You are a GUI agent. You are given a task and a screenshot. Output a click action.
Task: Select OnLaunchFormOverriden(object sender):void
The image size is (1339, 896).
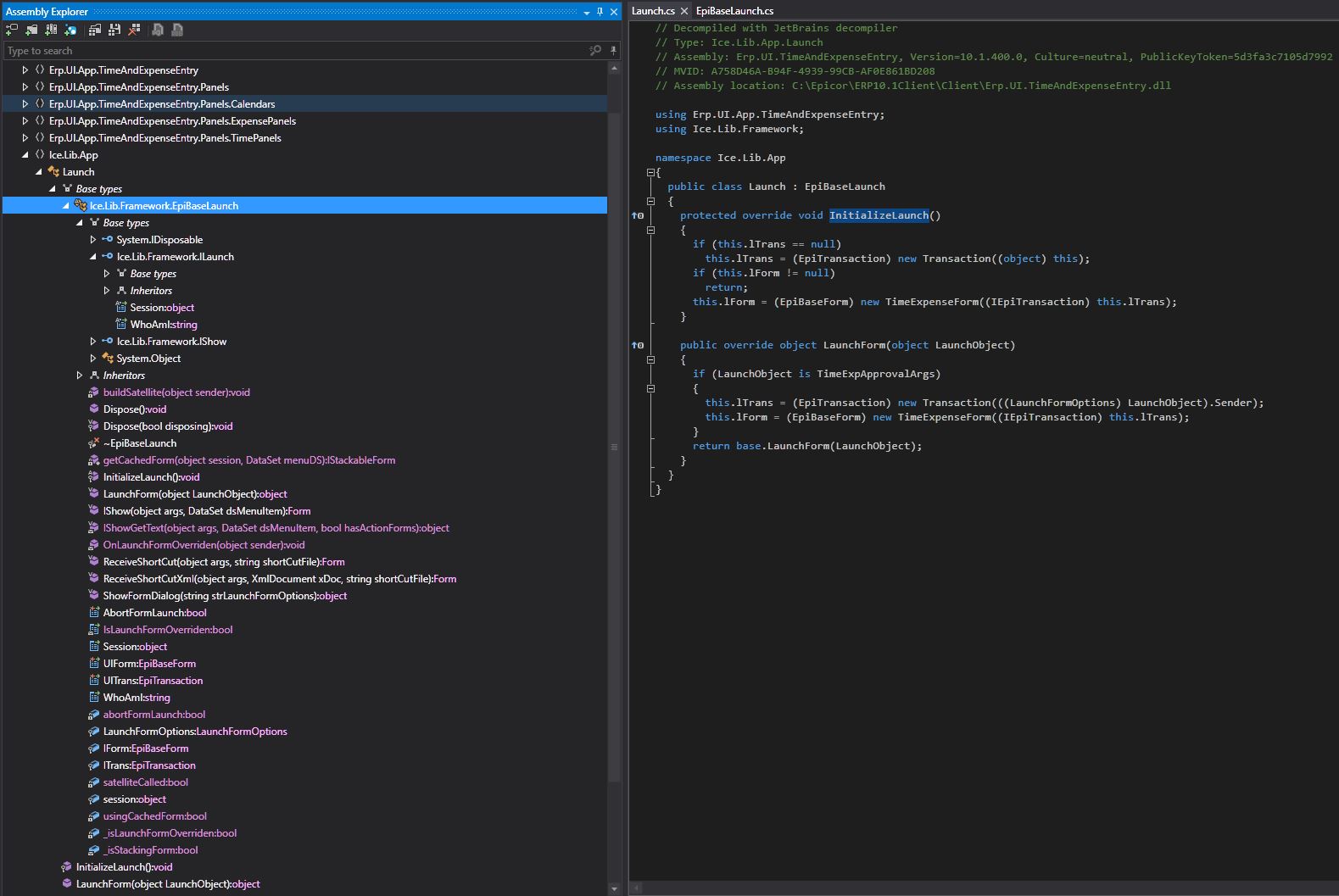point(204,545)
